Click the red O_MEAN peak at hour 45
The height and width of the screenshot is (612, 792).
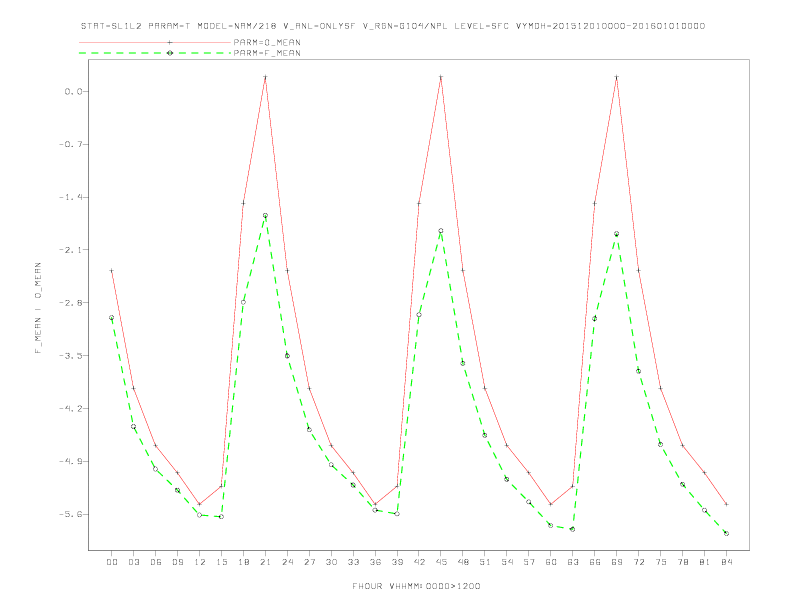(x=441, y=77)
